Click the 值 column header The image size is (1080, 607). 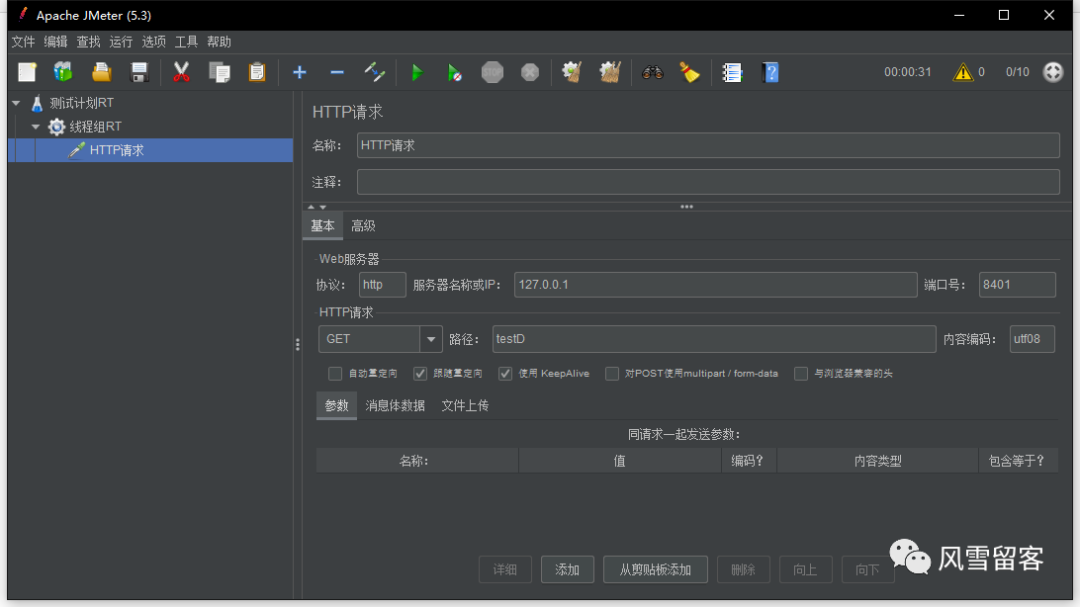pos(620,461)
